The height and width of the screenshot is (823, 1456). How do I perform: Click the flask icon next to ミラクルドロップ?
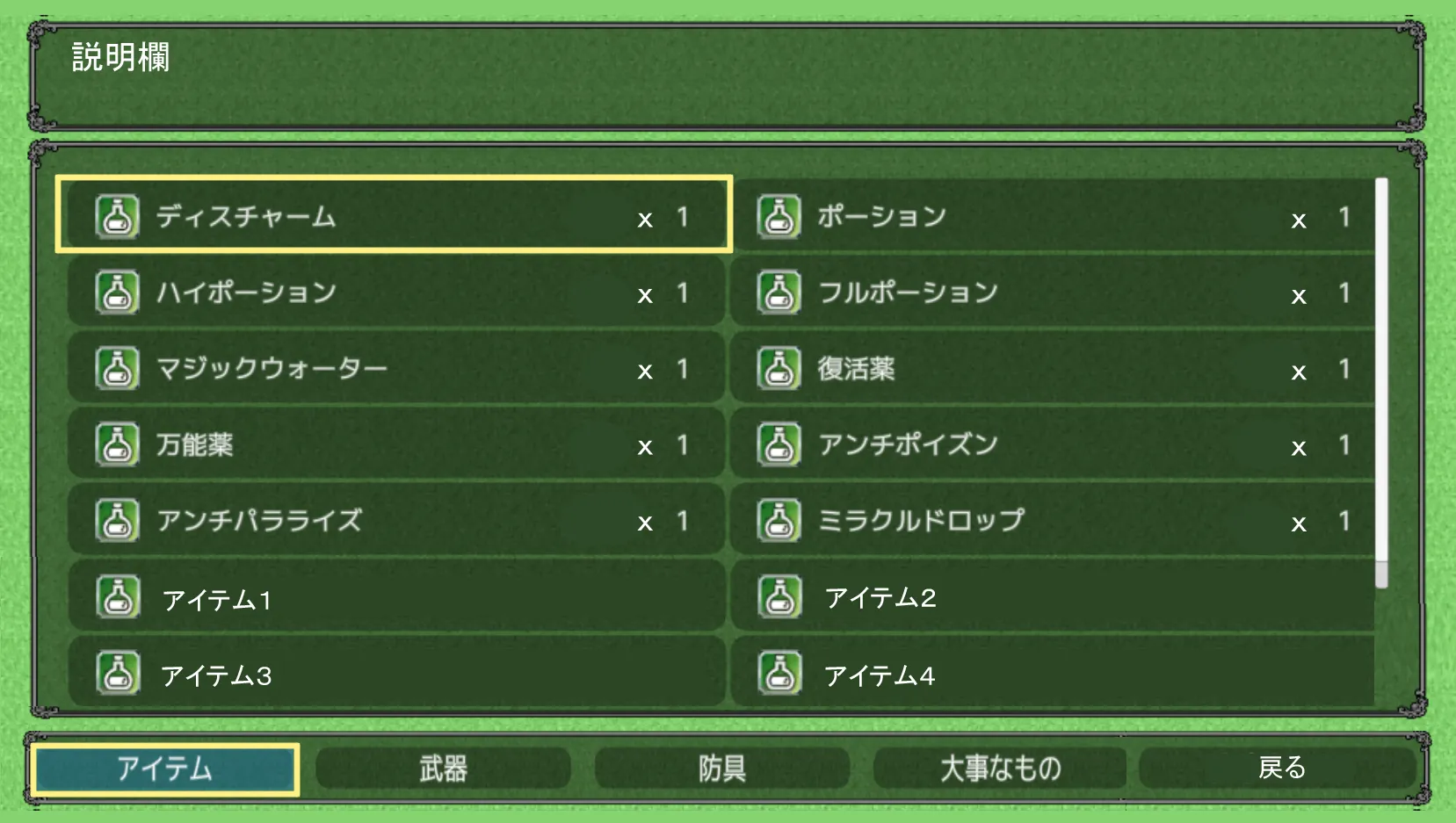click(x=779, y=520)
